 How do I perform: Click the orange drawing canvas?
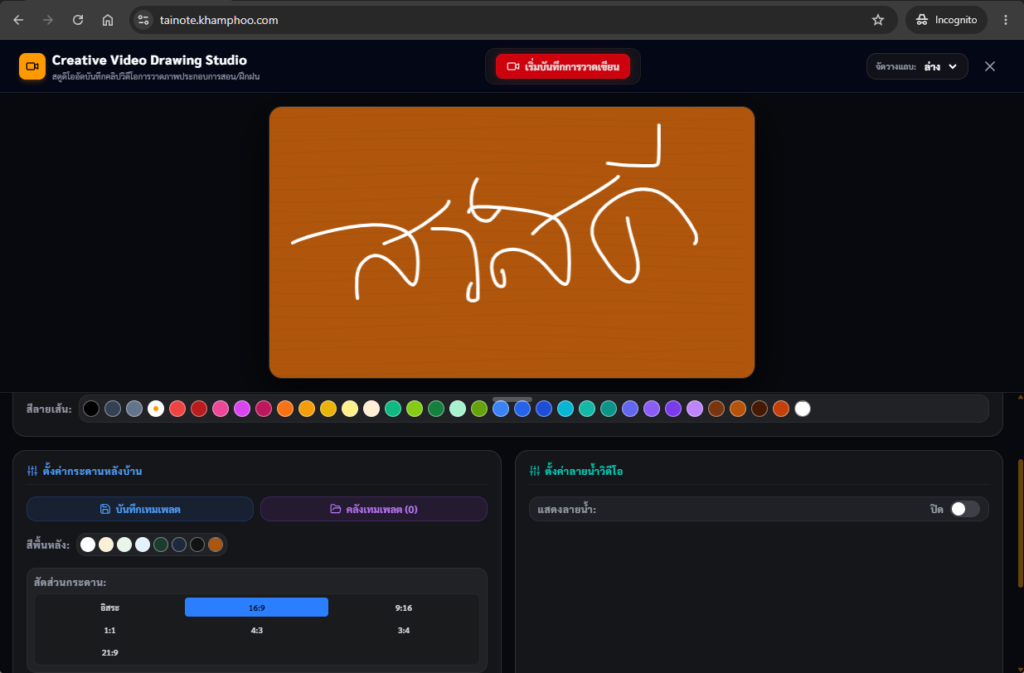512,242
